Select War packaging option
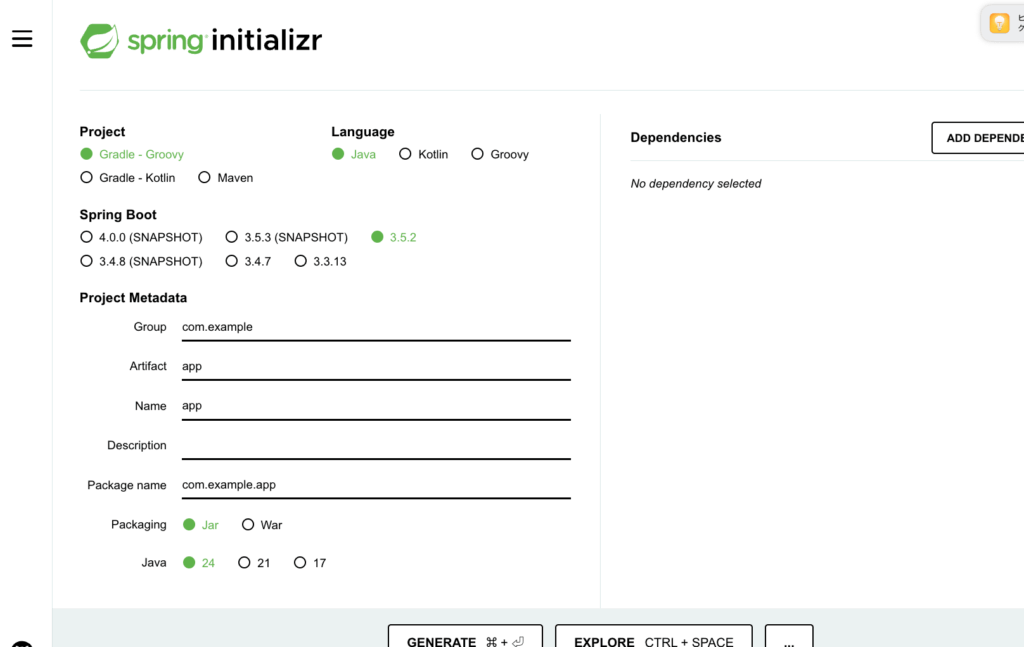The height and width of the screenshot is (647, 1024). [261, 525]
